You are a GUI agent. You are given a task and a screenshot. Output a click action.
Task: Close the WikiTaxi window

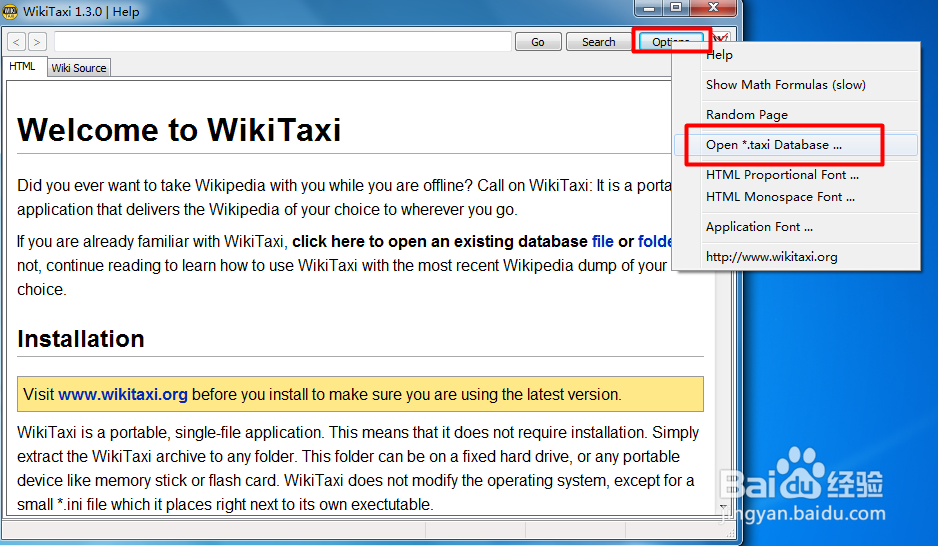click(713, 8)
